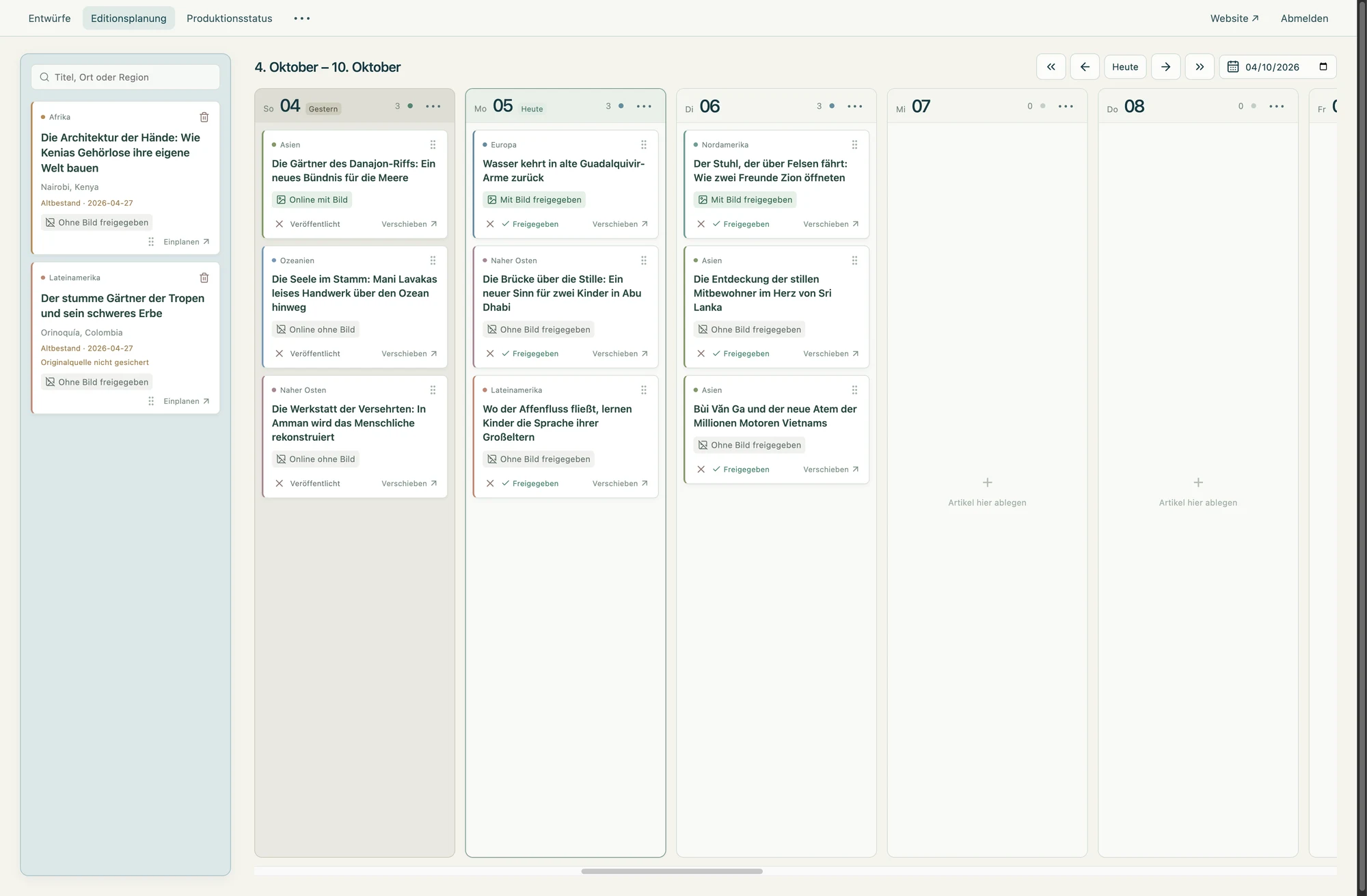The width and height of the screenshot is (1367, 896).
Task: Toggle Freigegeben on Brücke über die Stille
Action: pos(530,353)
